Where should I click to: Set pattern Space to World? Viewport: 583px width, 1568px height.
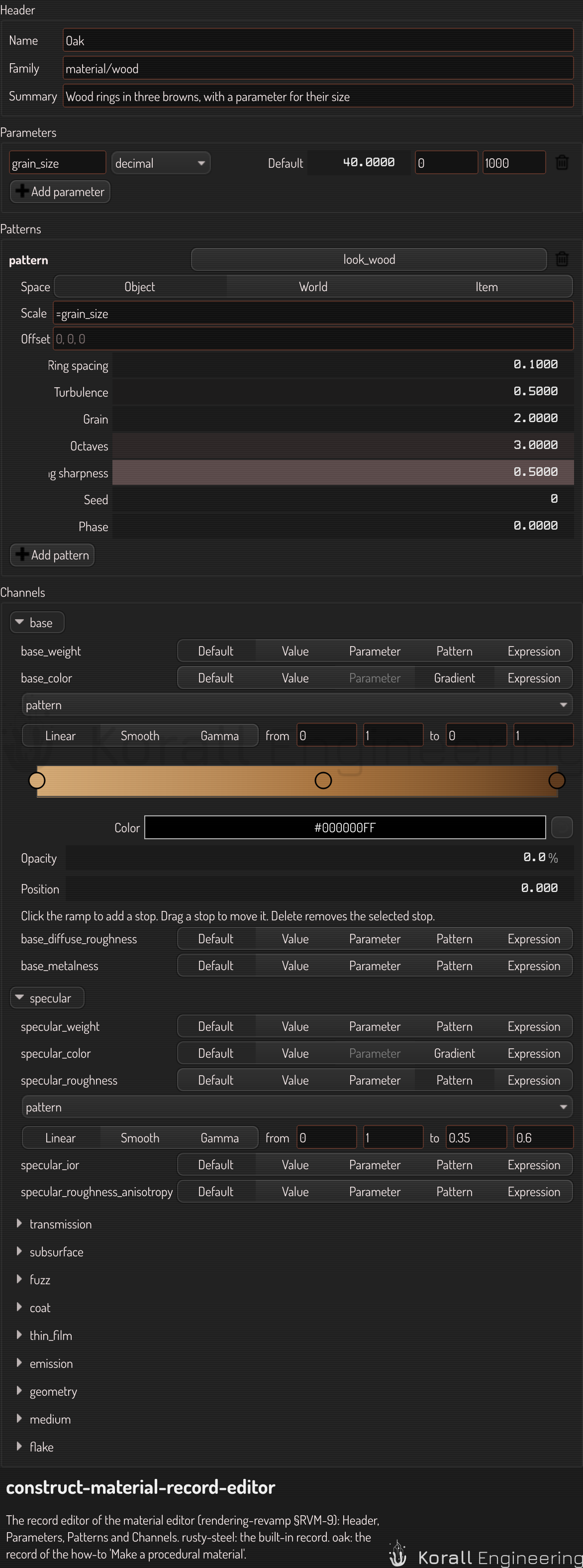tap(313, 287)
